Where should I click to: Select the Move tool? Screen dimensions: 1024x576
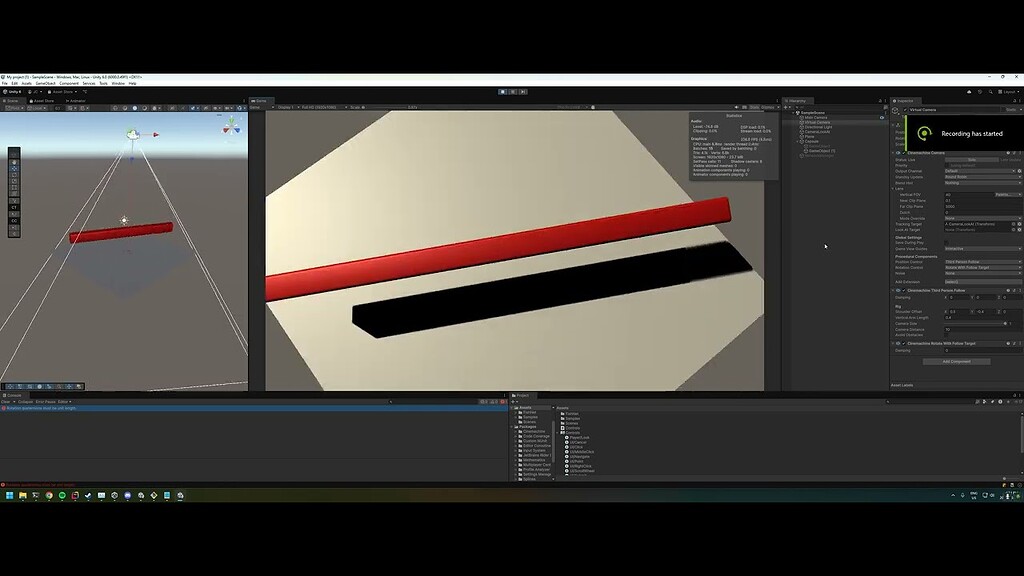tap(14, 168)
